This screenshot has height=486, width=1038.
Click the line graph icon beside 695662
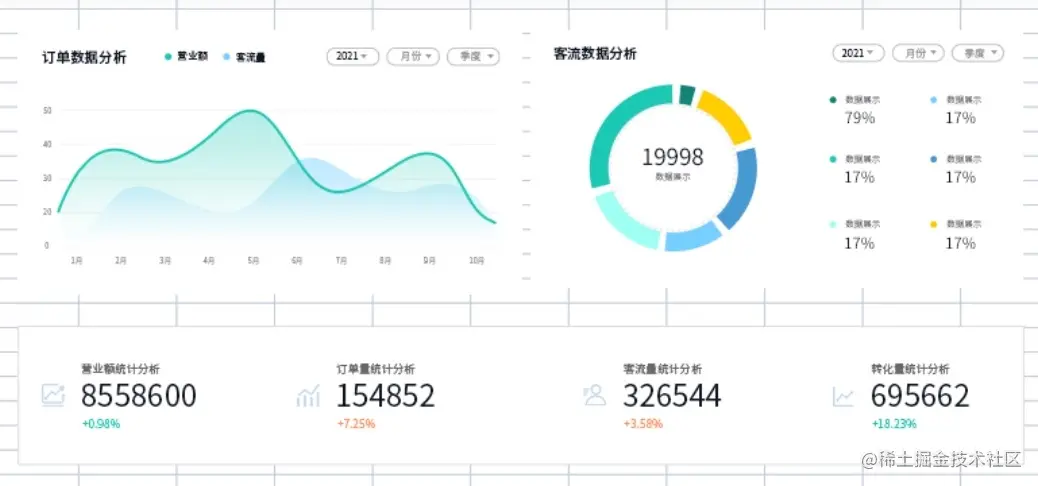(843, 397)
